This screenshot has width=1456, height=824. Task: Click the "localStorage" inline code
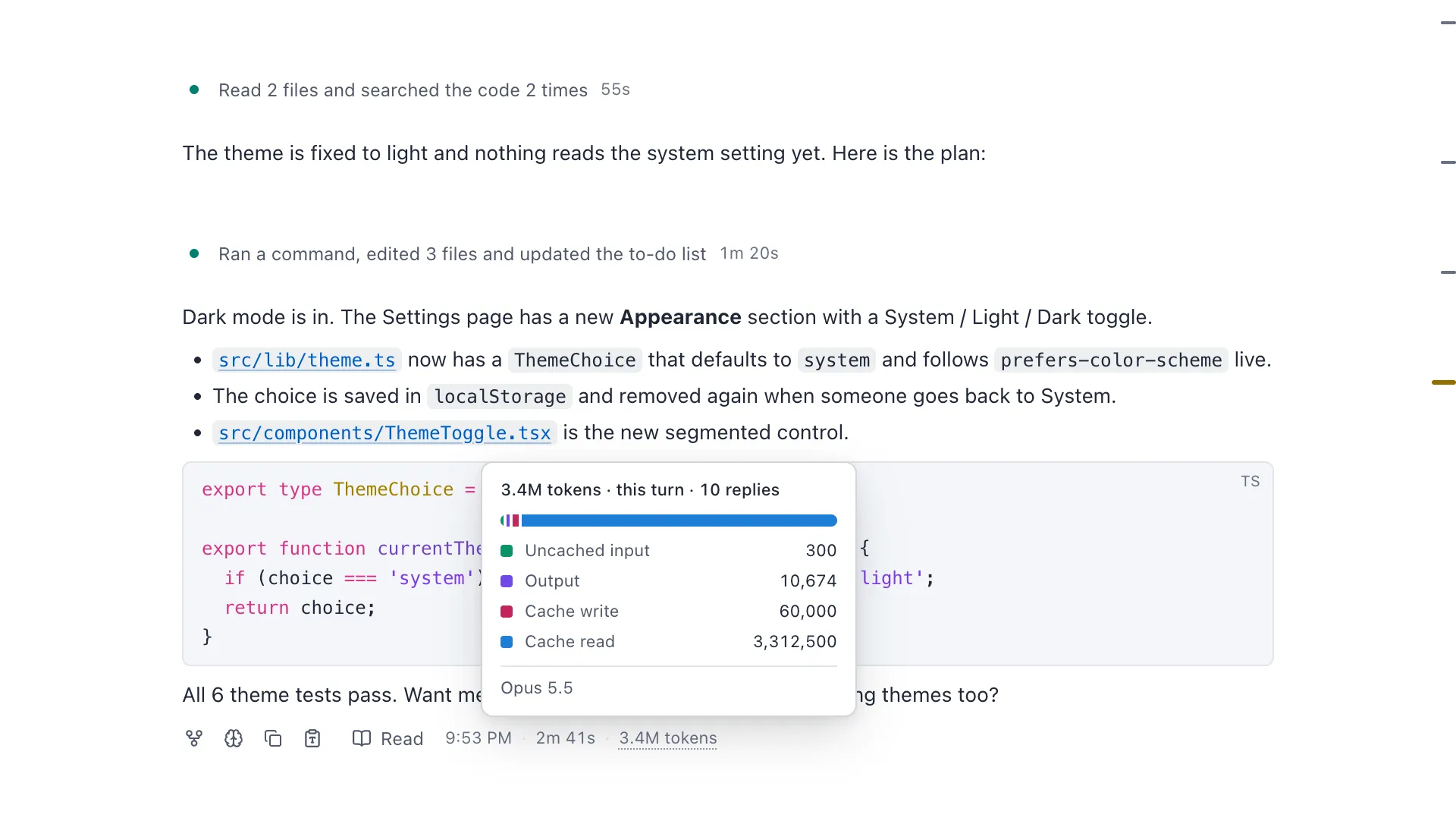click(x=500, y=397)
